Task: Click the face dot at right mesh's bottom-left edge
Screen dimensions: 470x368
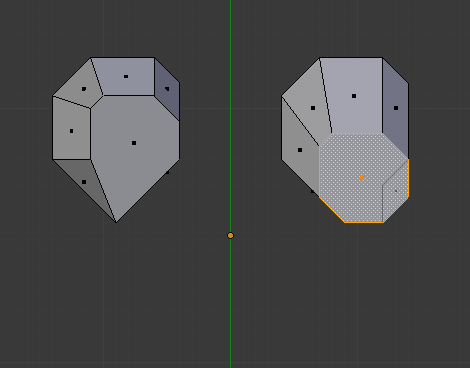Action: point(313,191)
